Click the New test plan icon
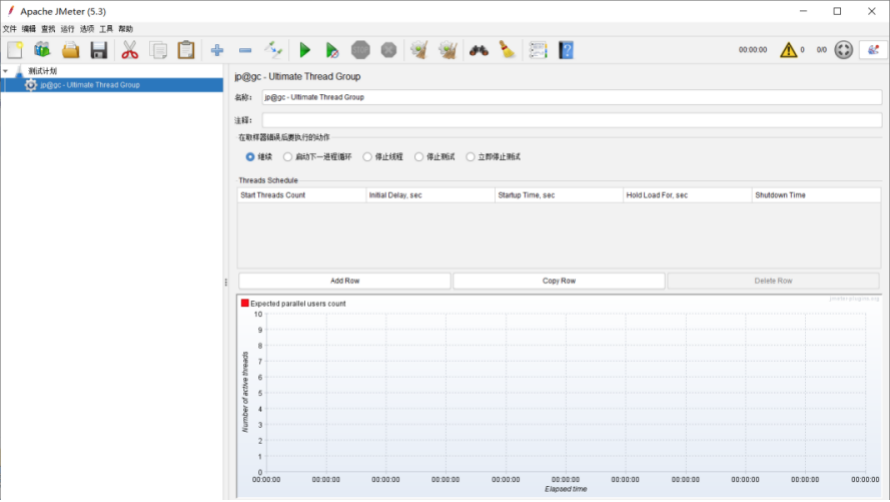The height and width of the screenshot is (502, 890). click(x=15, y=50)
